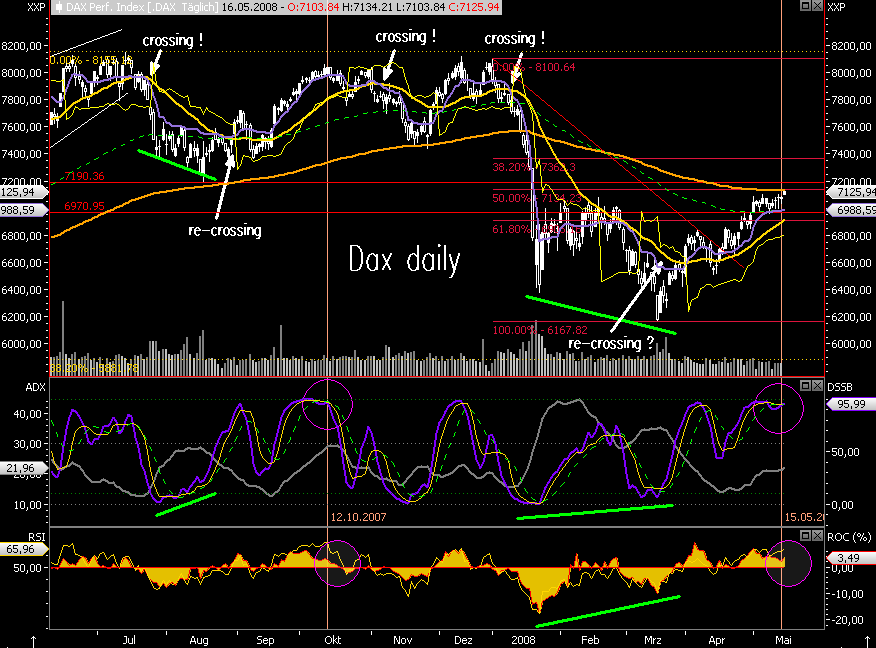Click the up arrow at bottom-left of time axis
876x648 pixels.
pyautogui.click(x=34, y=641)
